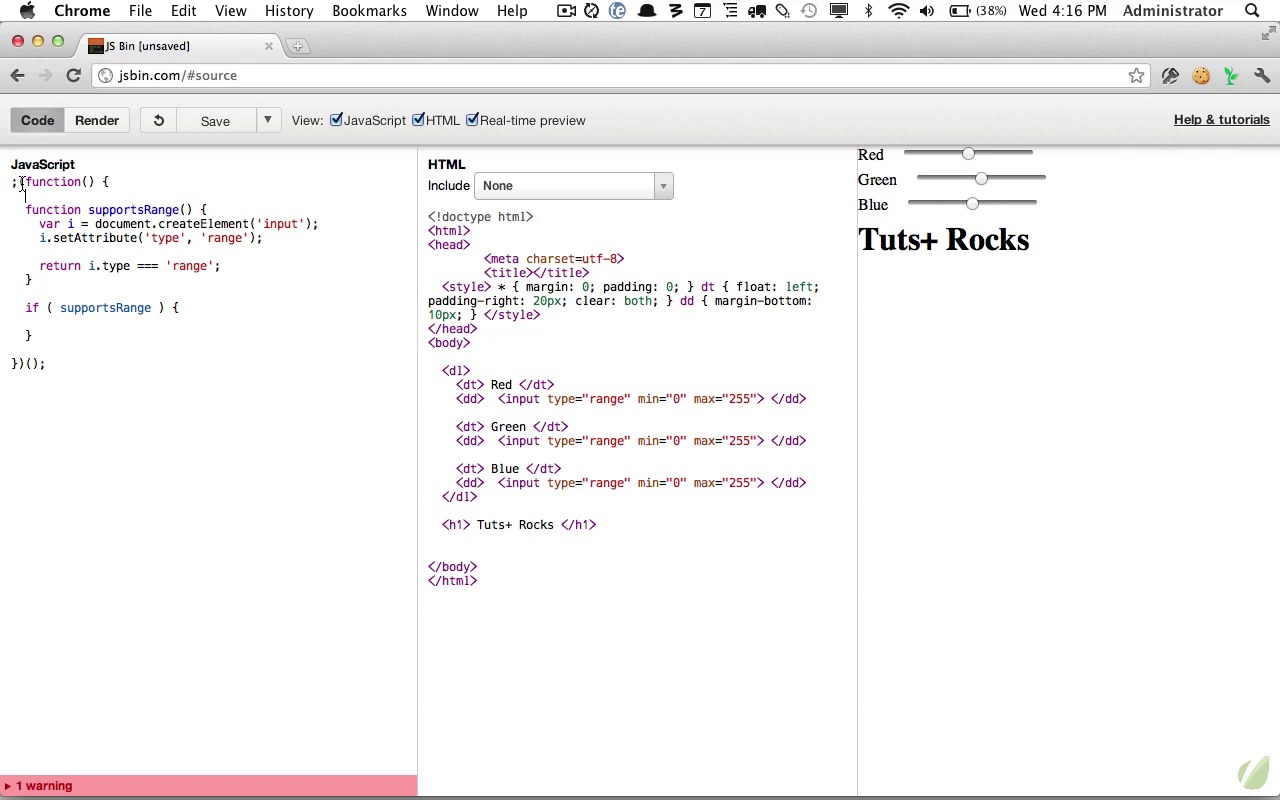Open Spotlight search magnifier icon
This screenshot has width=1280, height=800.
click(1252, 11)
